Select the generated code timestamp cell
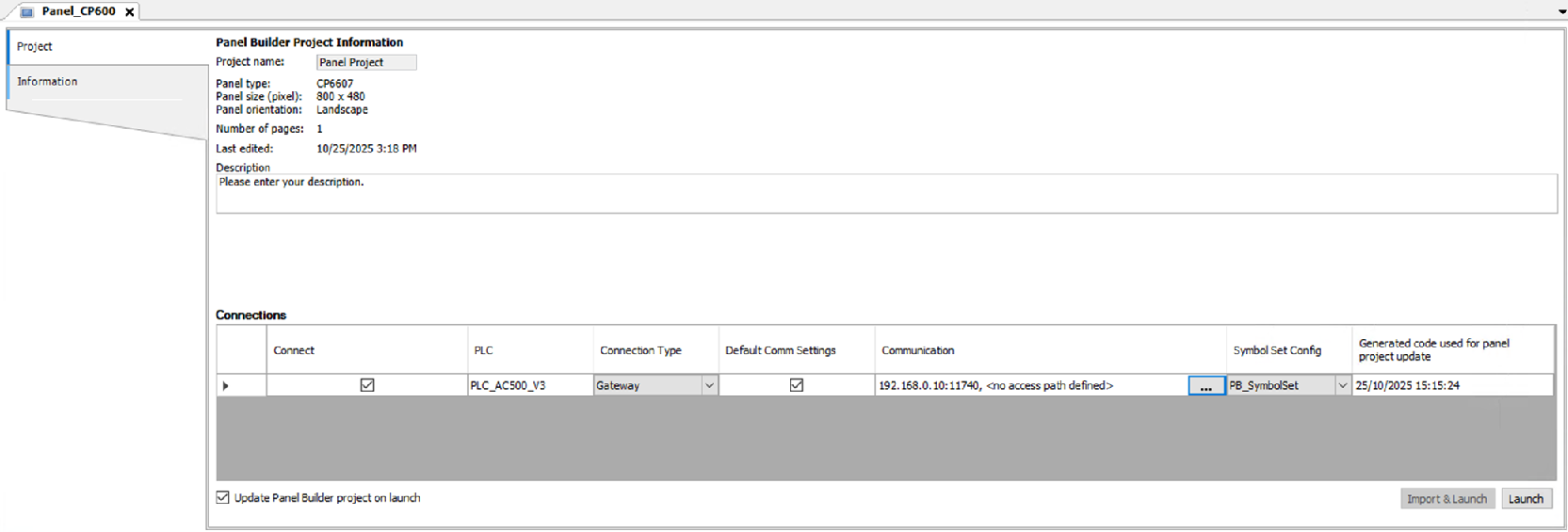 point(1450,385)
